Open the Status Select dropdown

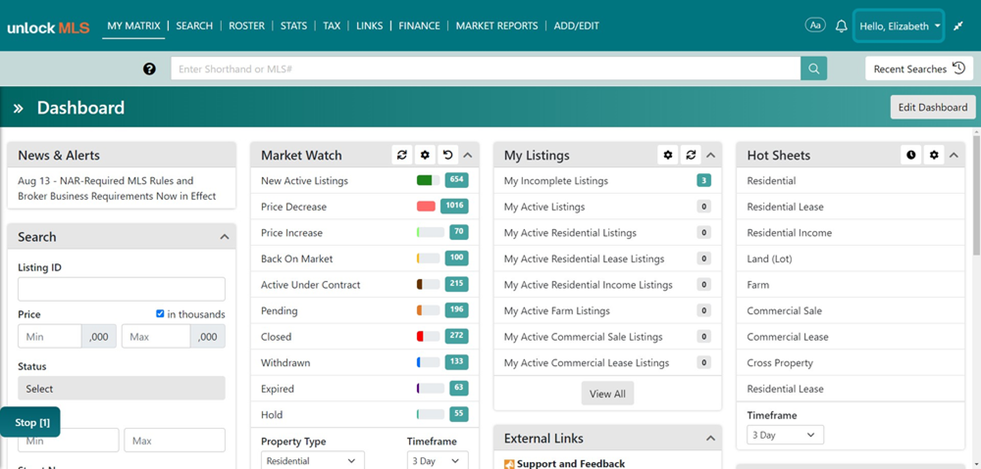point(121,388)
